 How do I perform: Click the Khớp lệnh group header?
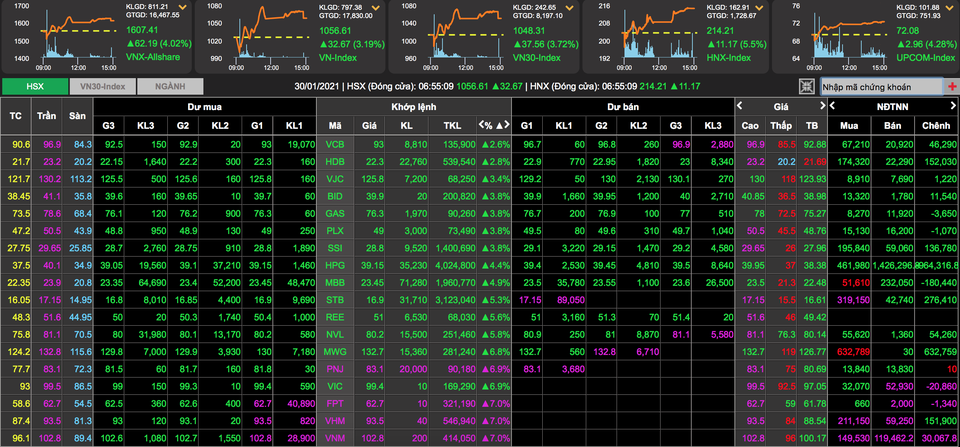(413, 106)
